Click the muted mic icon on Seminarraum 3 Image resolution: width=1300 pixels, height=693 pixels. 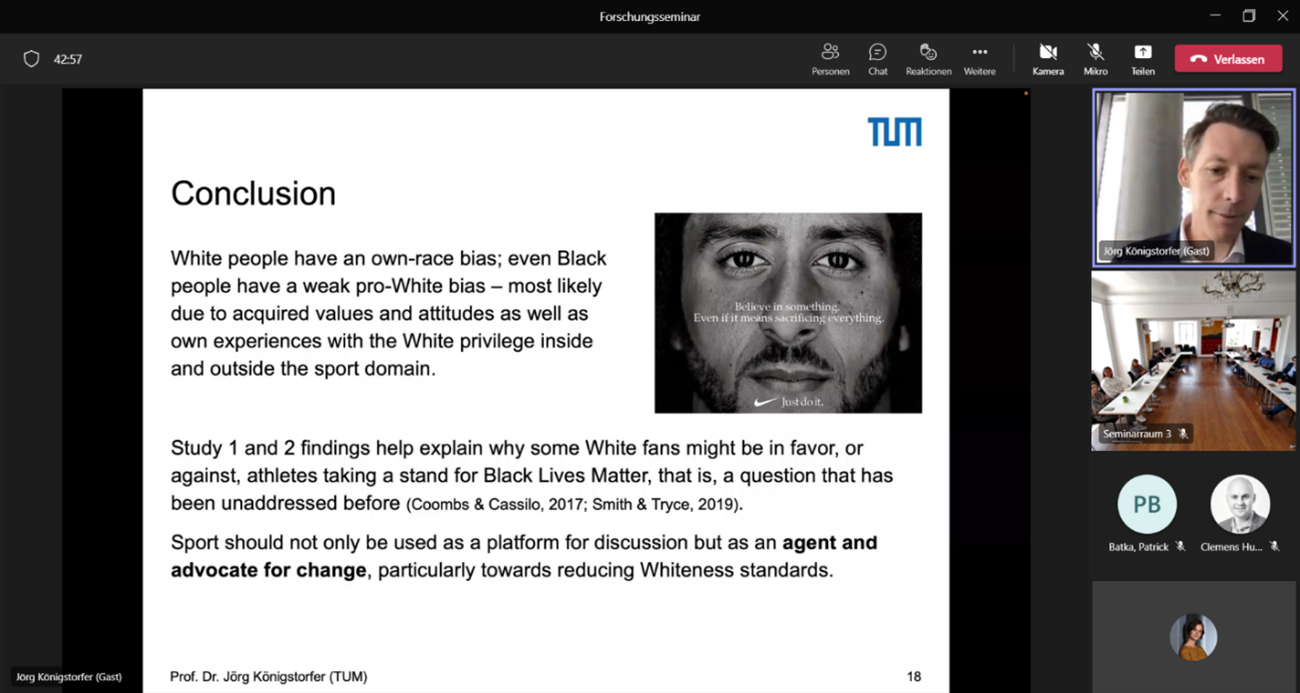pyautogui.click(x=1183, y=434)
